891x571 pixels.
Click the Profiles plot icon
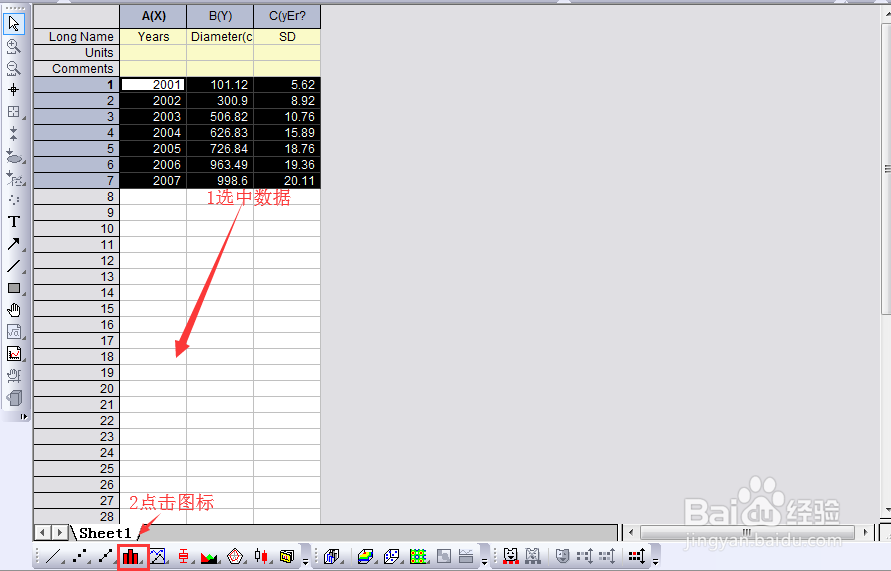pos(466,556)
